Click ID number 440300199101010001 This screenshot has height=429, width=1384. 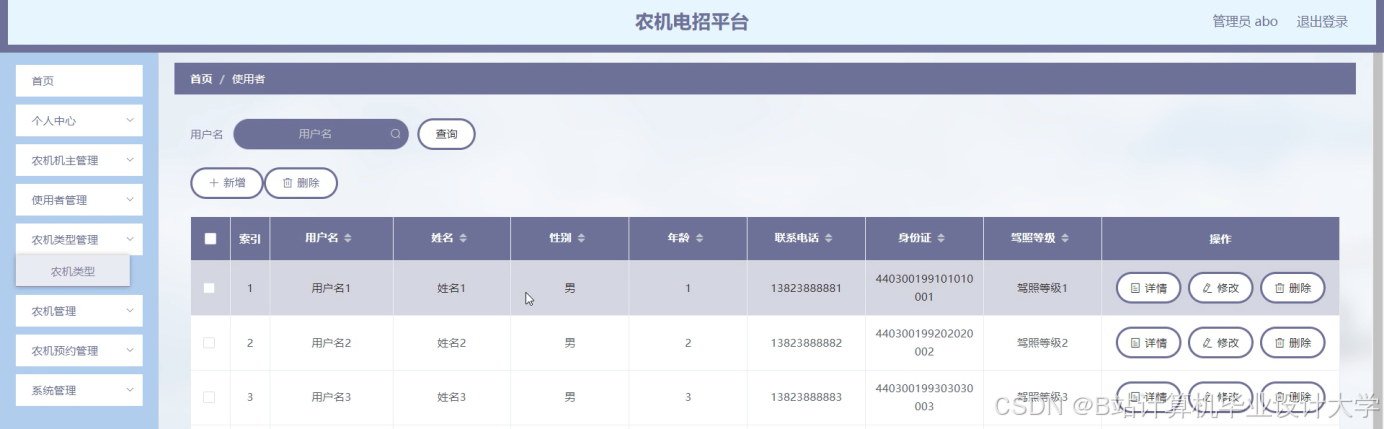pos(924,288)
